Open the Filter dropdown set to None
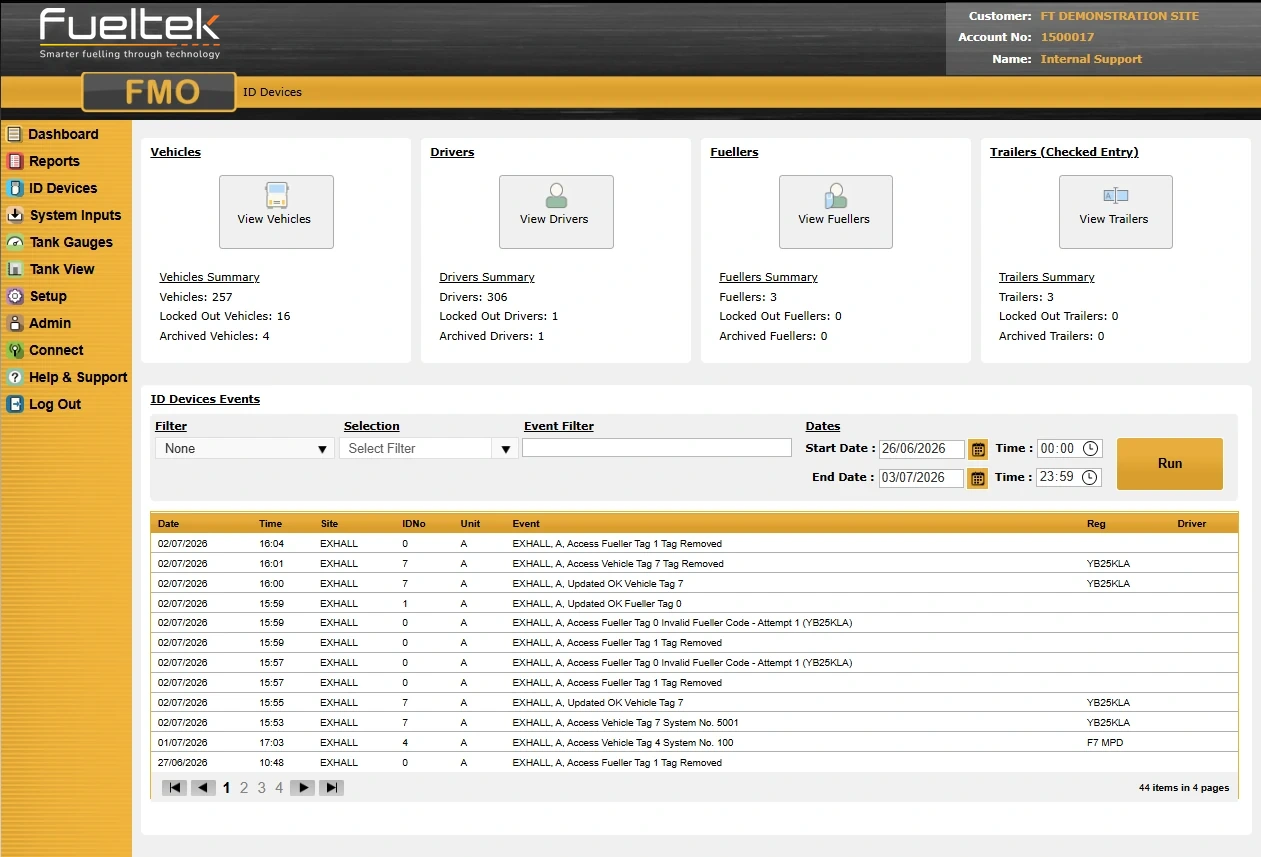 pyautogui.click(x=244, y=449)
